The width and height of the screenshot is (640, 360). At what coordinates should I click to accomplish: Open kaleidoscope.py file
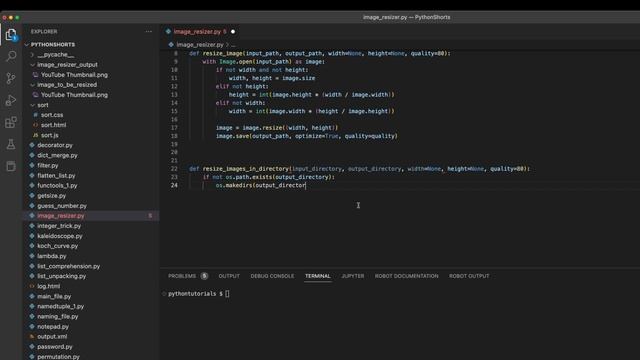point(60,236)
